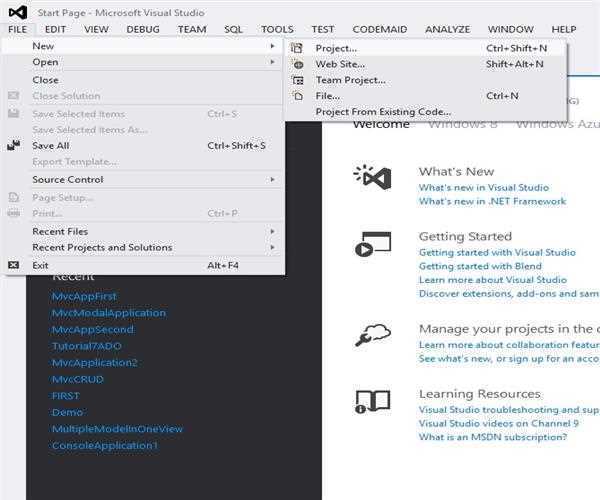Switch to the Welcome tab
This screenshot has height=500, width=600.
click(x=381, y=124)
